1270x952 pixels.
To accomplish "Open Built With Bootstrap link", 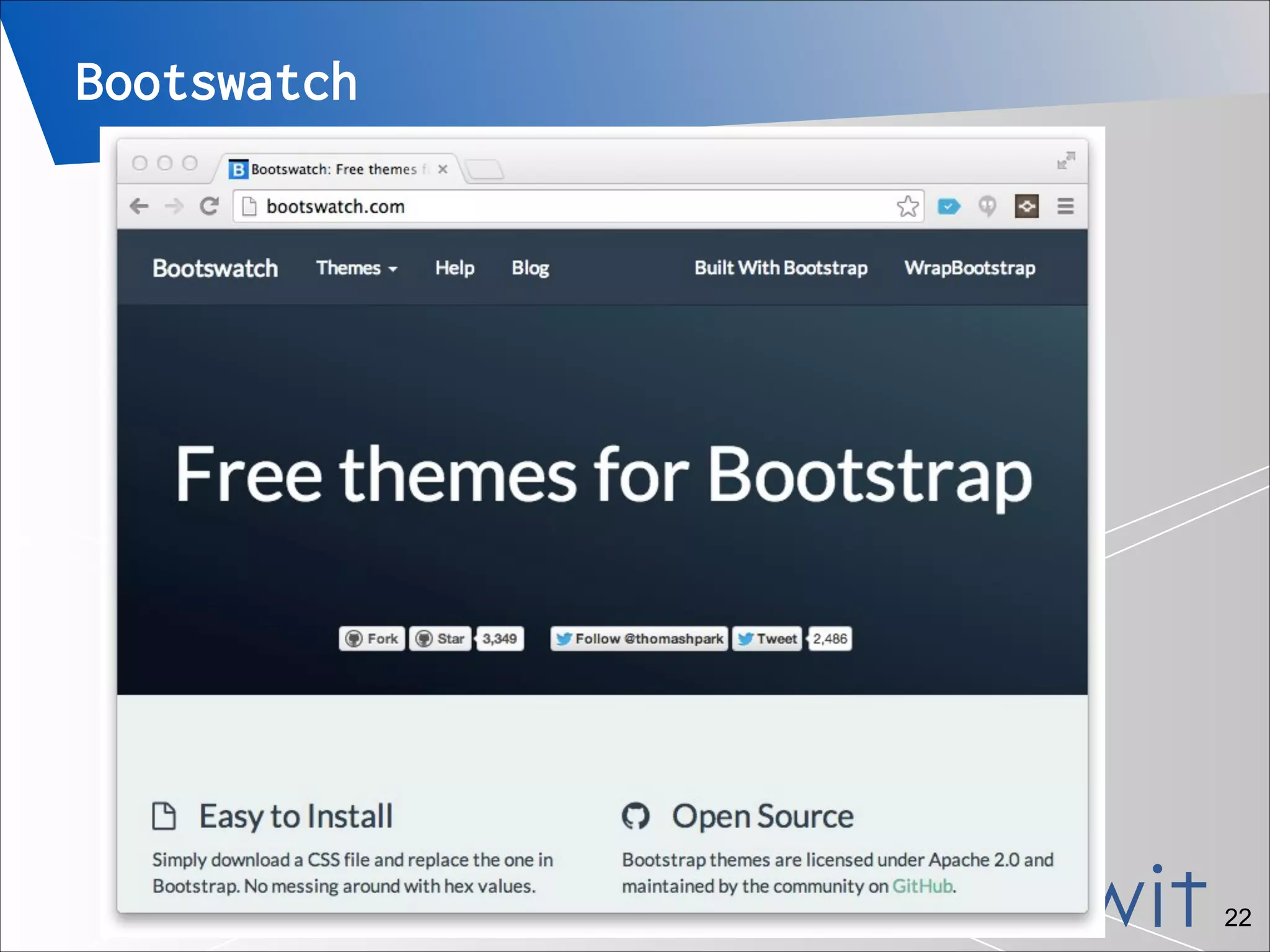I will [781, 268].
